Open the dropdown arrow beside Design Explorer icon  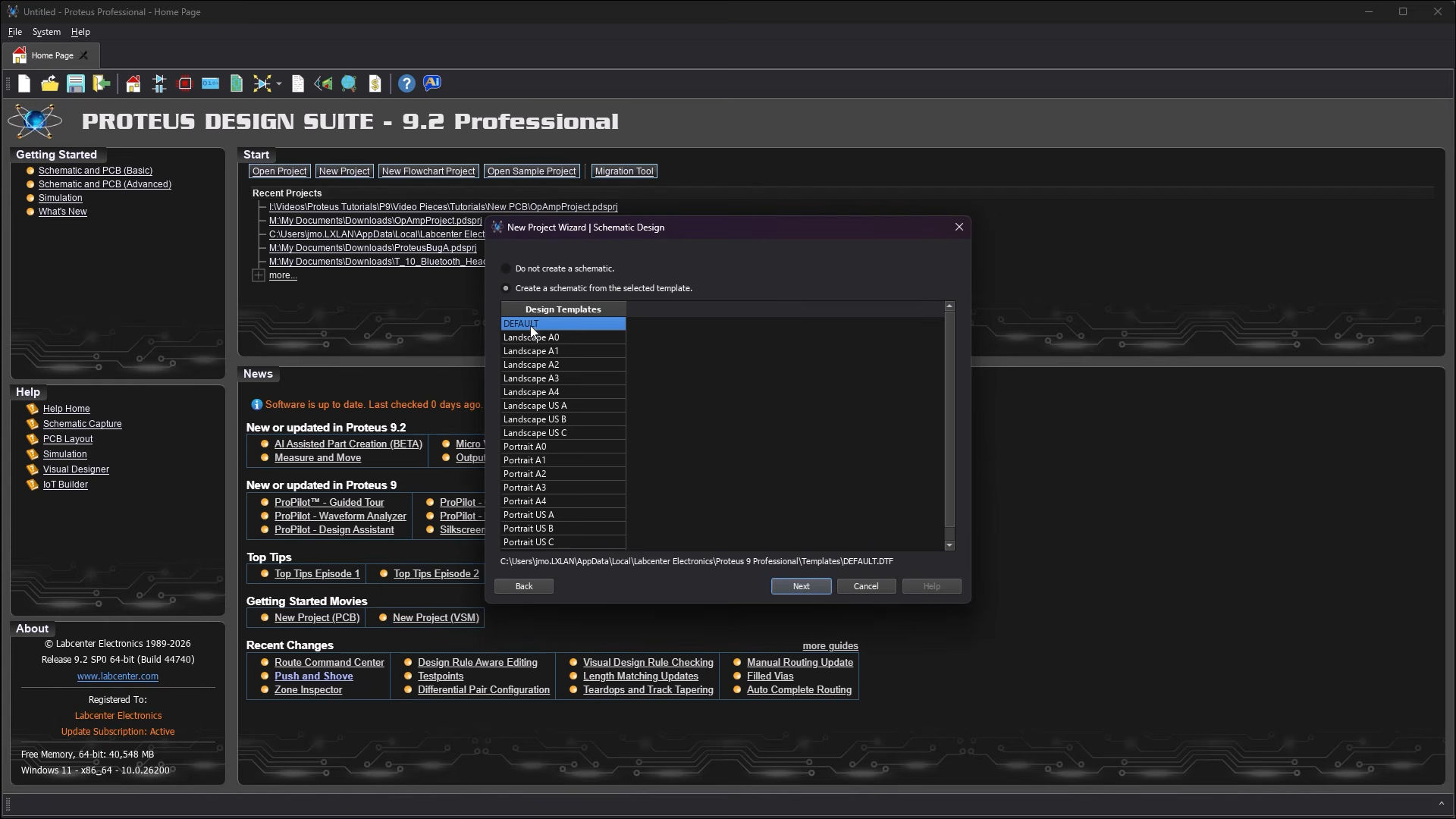tap(279, 84)
